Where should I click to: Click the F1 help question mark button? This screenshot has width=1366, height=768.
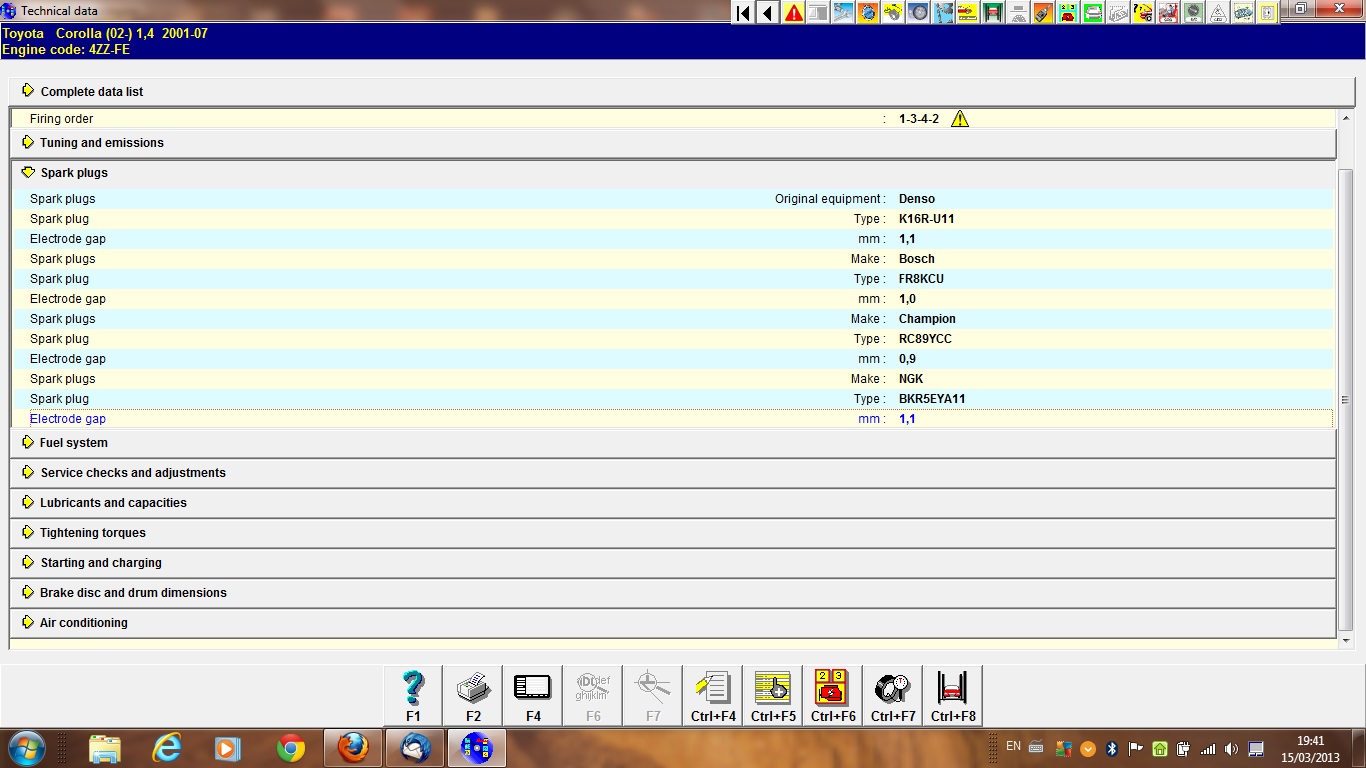(413, 695)
